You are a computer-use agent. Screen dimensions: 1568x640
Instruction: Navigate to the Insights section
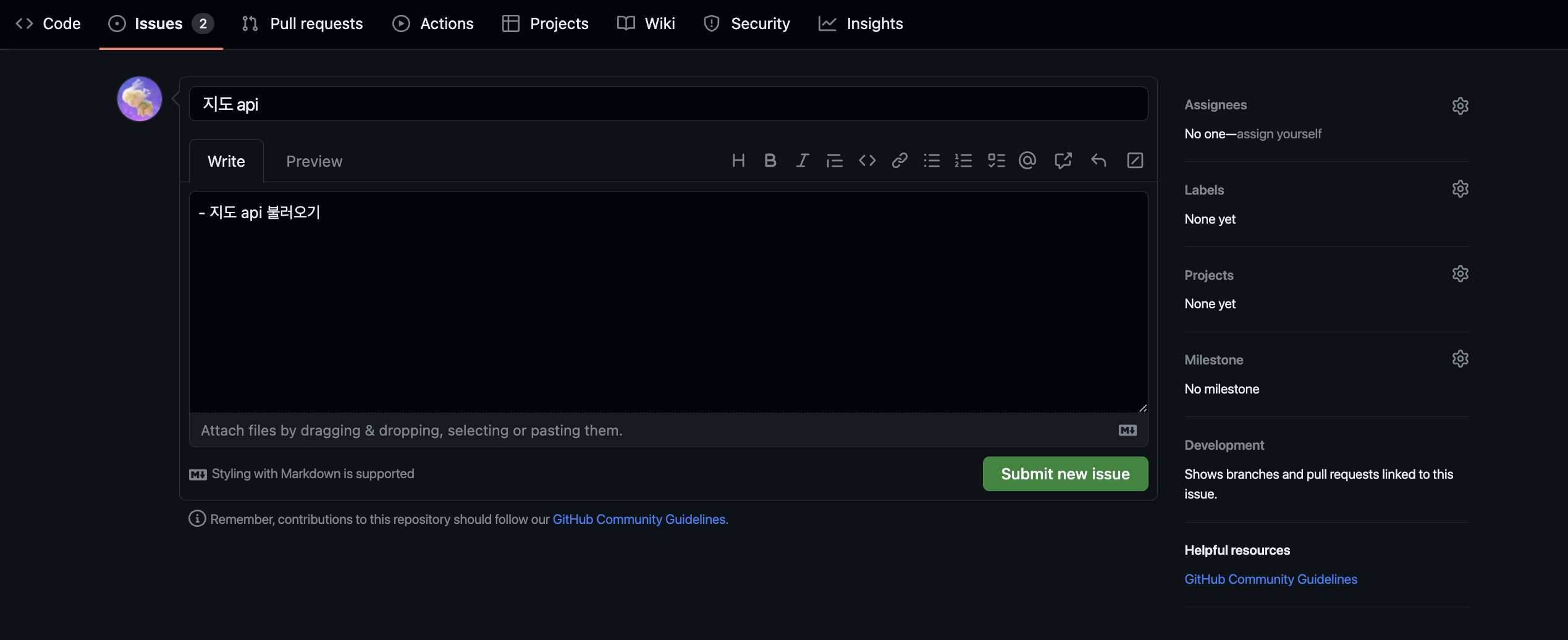[x=860, y=23]
